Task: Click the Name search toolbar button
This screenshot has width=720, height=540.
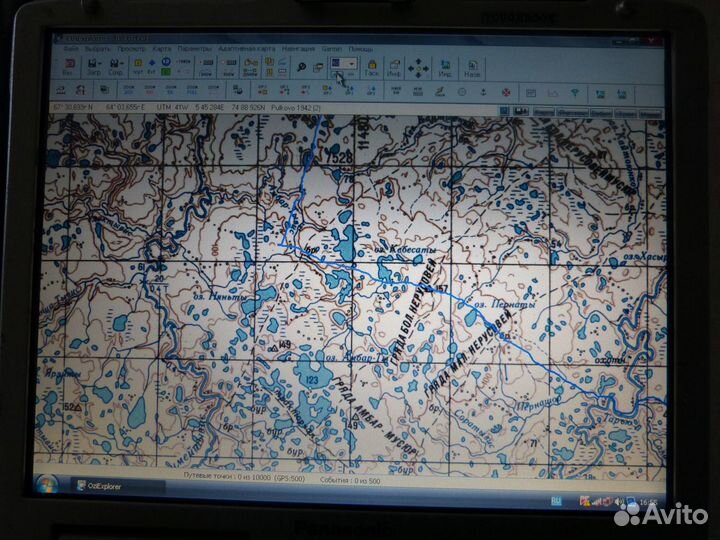Action: click(x=473, y=68)
